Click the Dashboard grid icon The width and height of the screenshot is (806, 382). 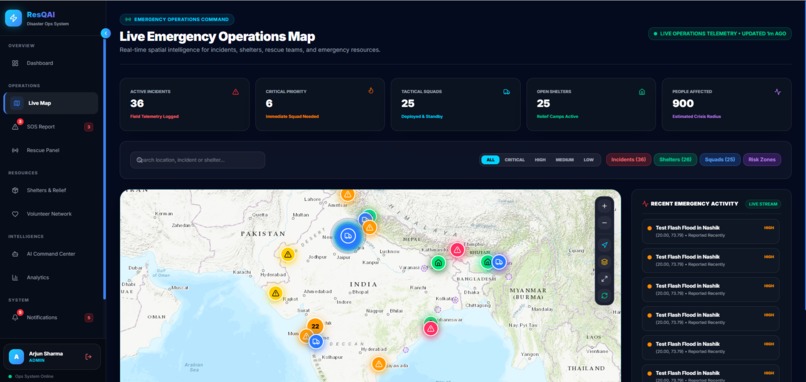pos(15,63)
